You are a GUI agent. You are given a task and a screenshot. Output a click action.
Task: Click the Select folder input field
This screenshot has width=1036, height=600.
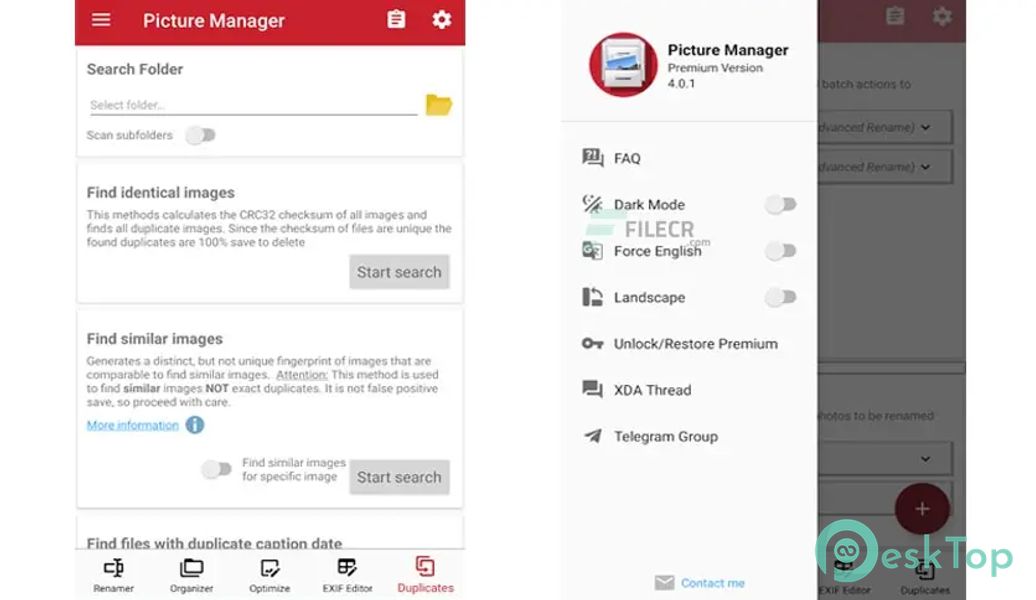click(252, 105)
